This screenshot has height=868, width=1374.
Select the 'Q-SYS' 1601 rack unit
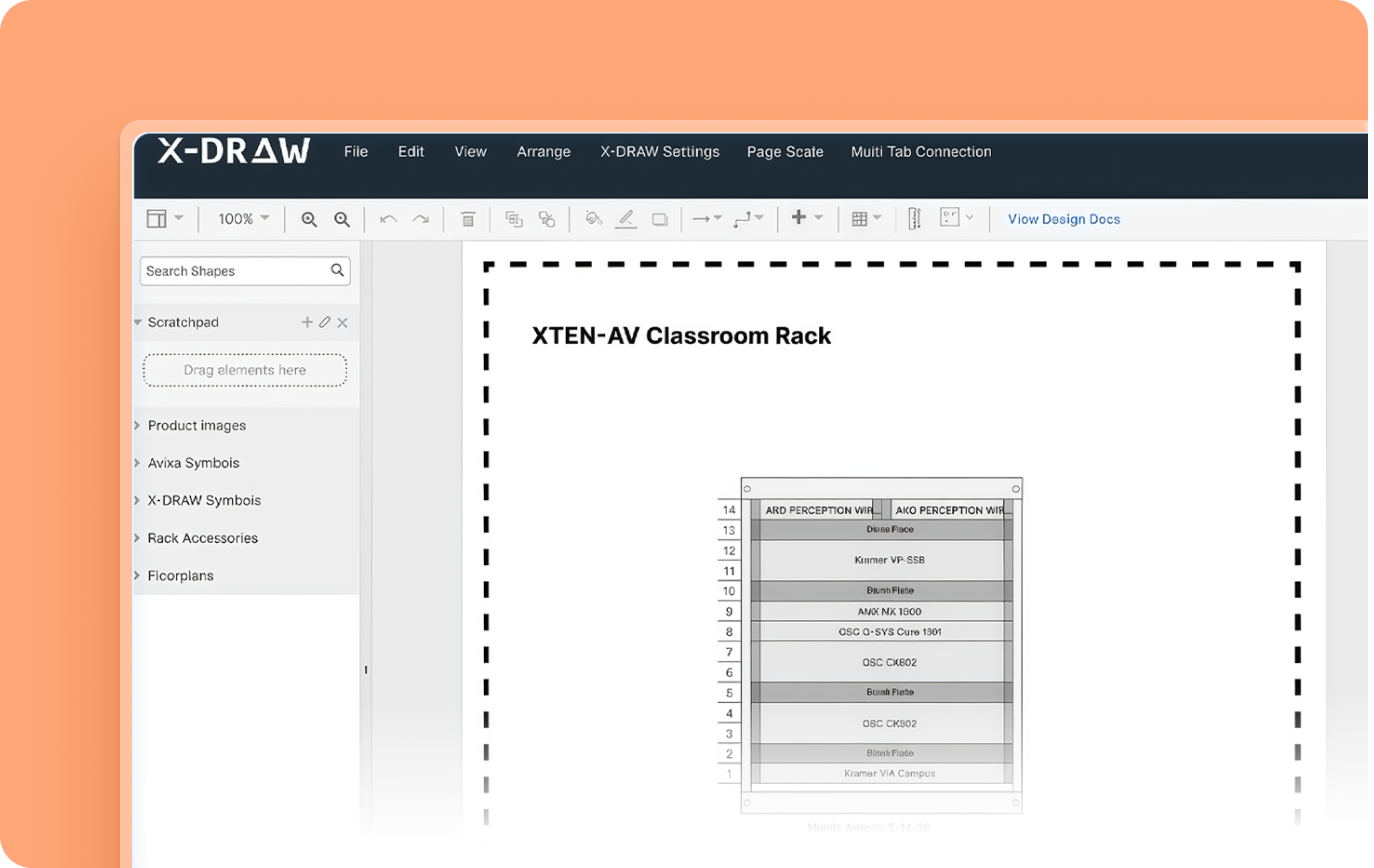click(882, 632)
